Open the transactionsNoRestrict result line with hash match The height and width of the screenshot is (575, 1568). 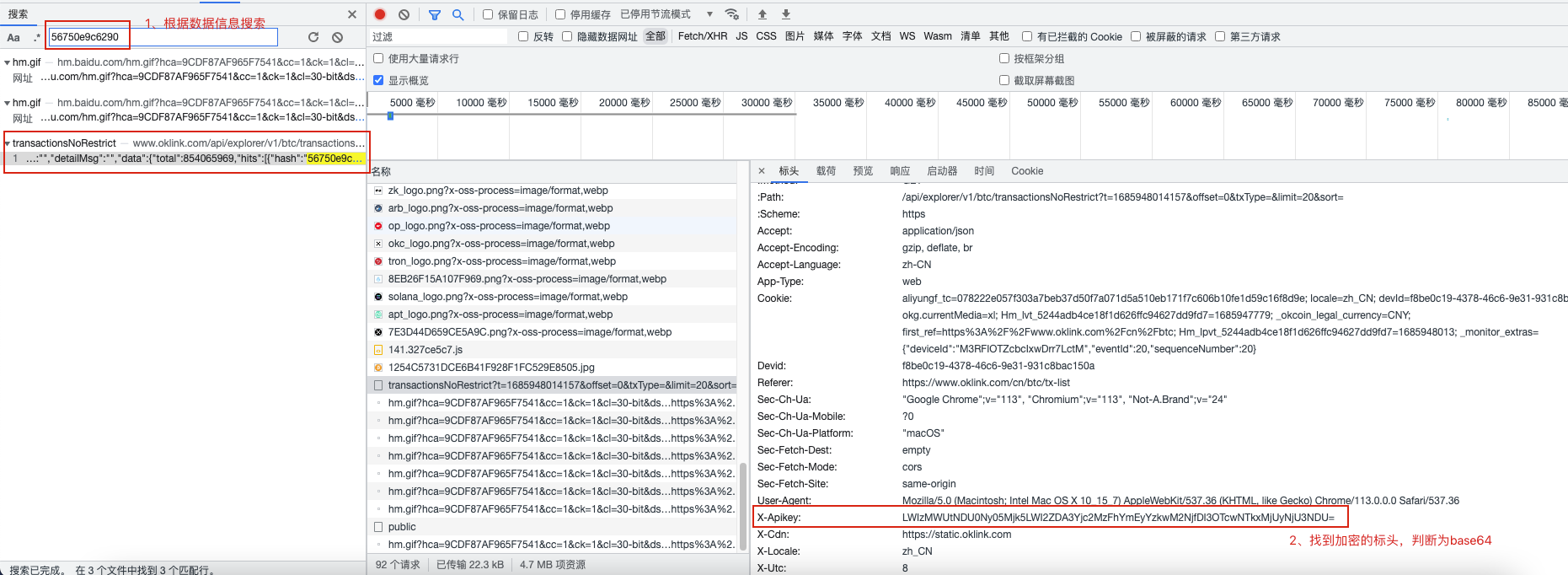(x=185, y=159)
